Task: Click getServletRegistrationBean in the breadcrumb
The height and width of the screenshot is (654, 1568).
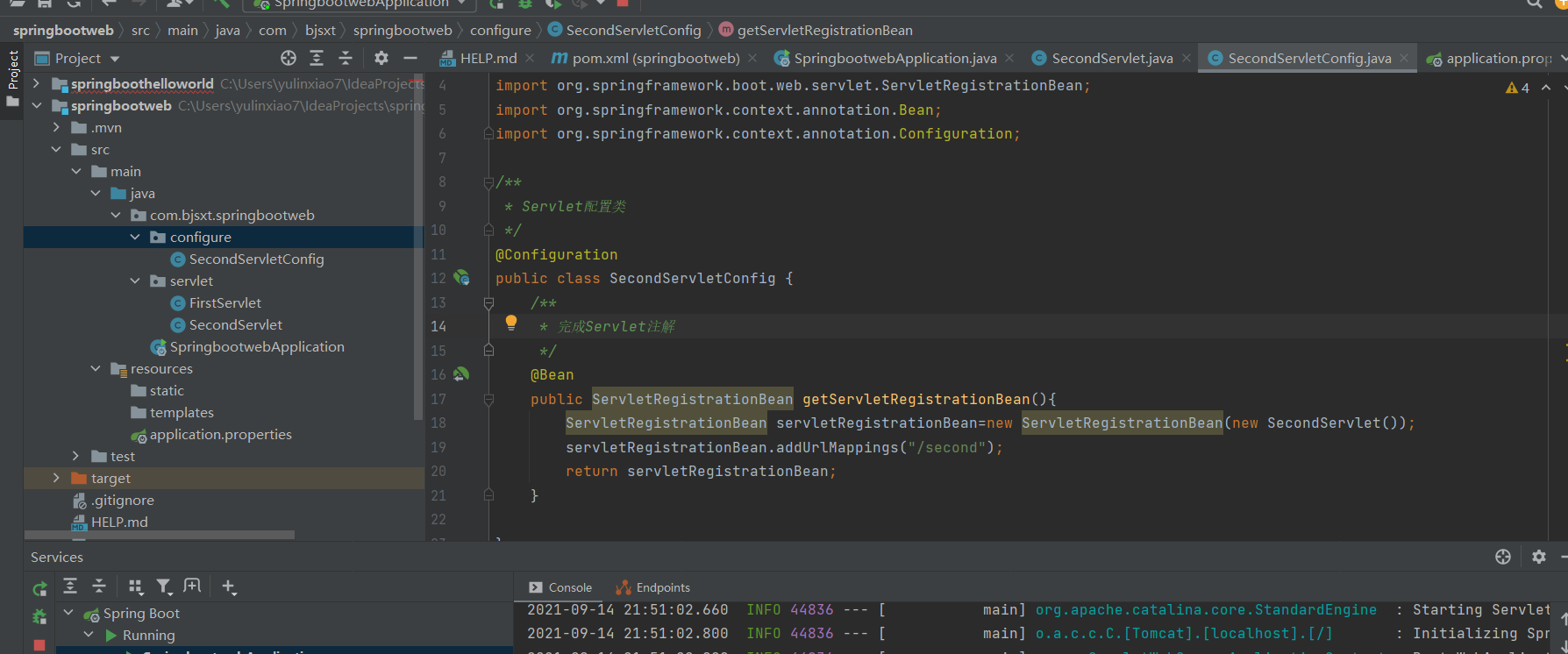Action: click(816, 30)
